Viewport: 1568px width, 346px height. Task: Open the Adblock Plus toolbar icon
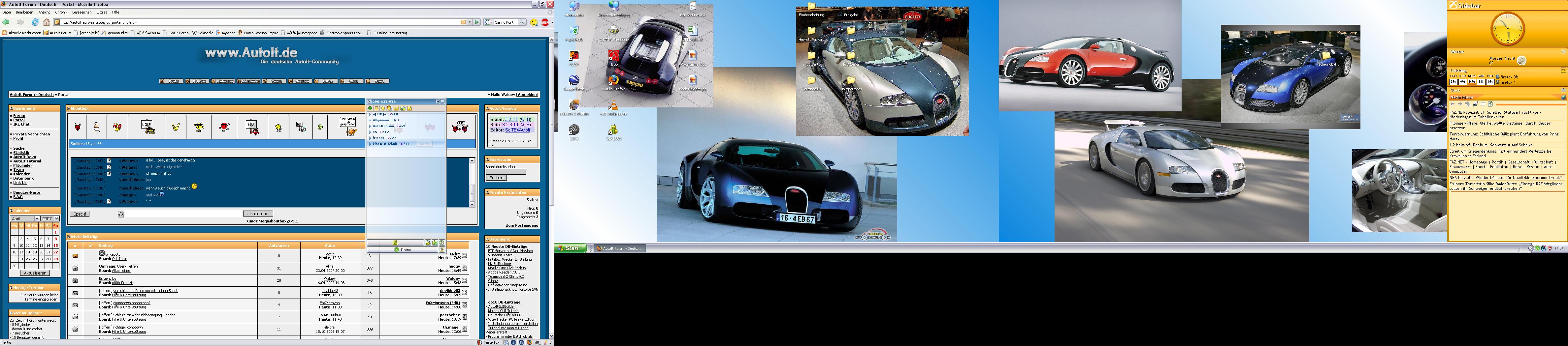[x=545, y=22]
